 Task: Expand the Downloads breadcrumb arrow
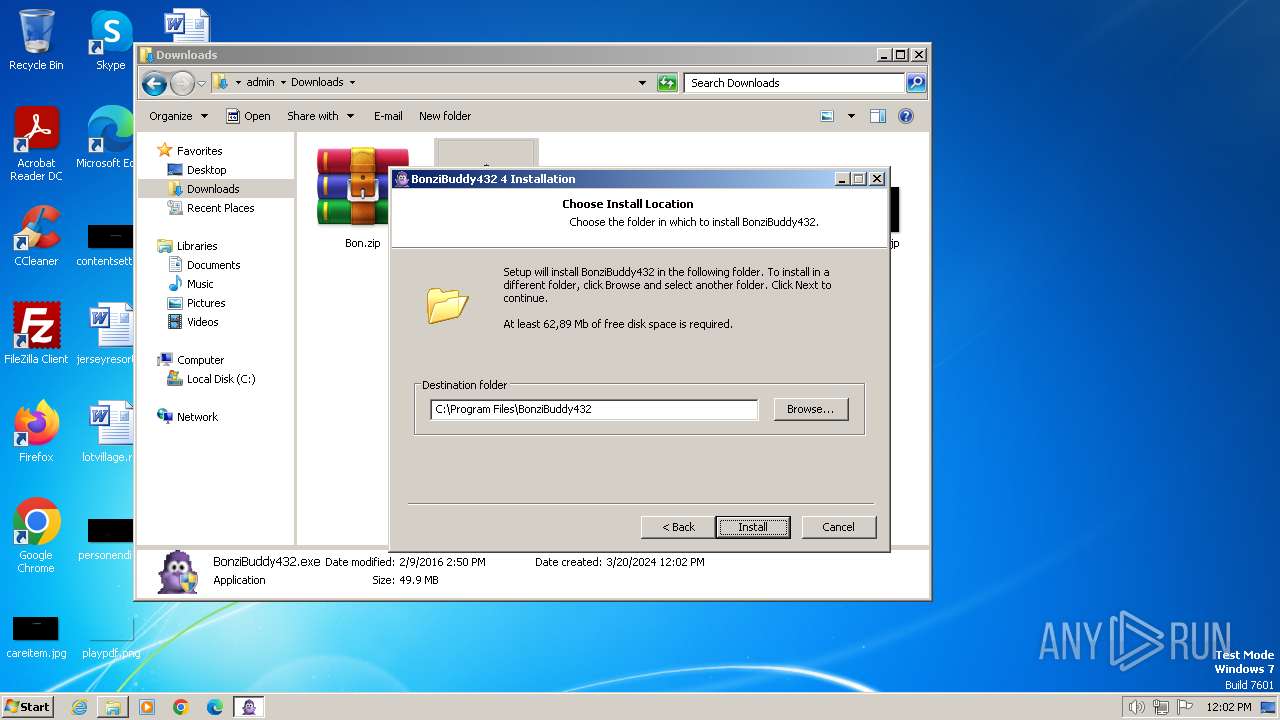[352, 83]
